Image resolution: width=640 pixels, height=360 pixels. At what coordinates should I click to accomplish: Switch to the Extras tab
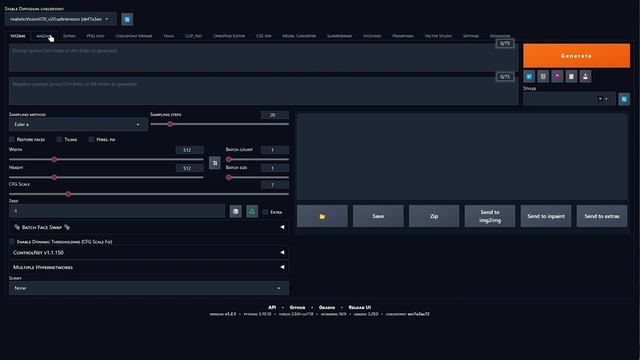69,36
